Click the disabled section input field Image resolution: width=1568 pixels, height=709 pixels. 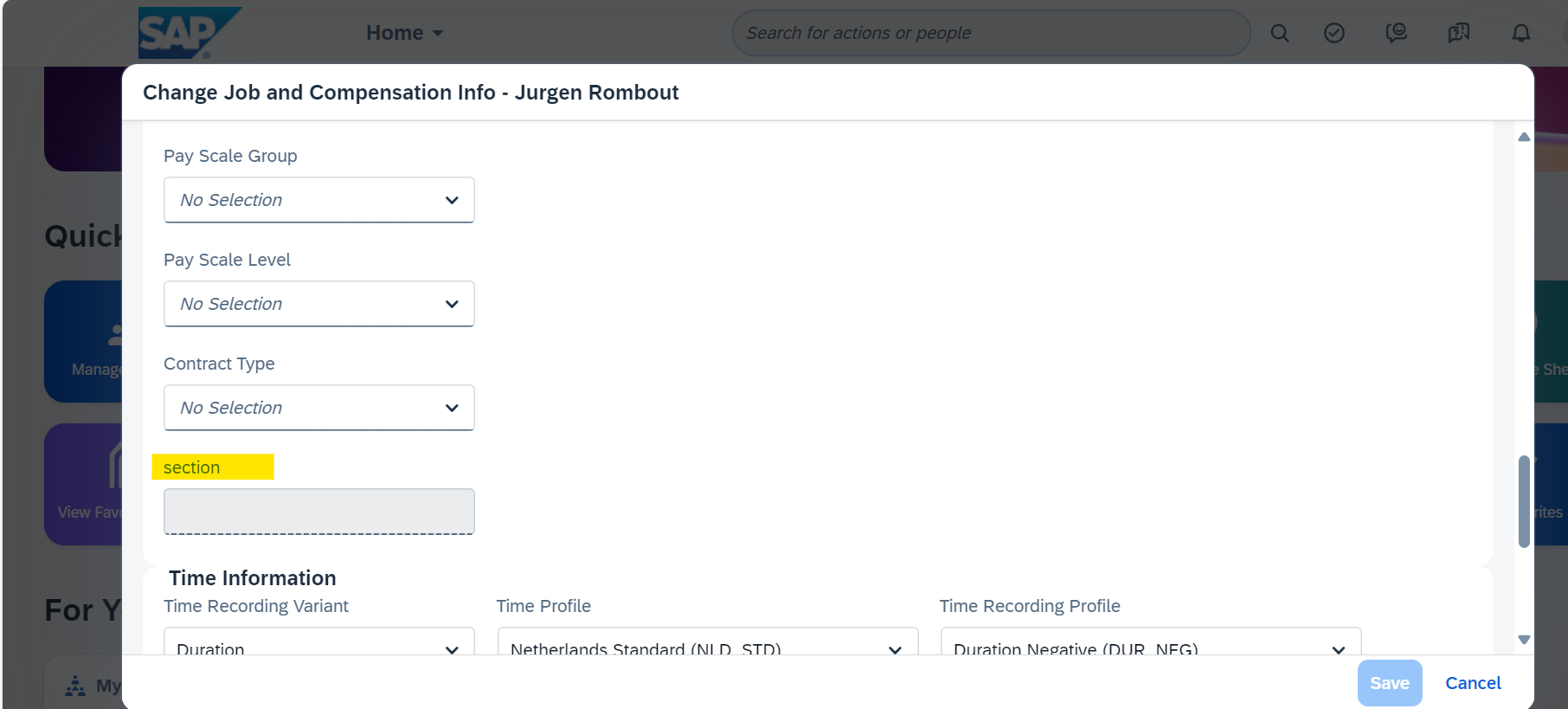coord(319,512)
